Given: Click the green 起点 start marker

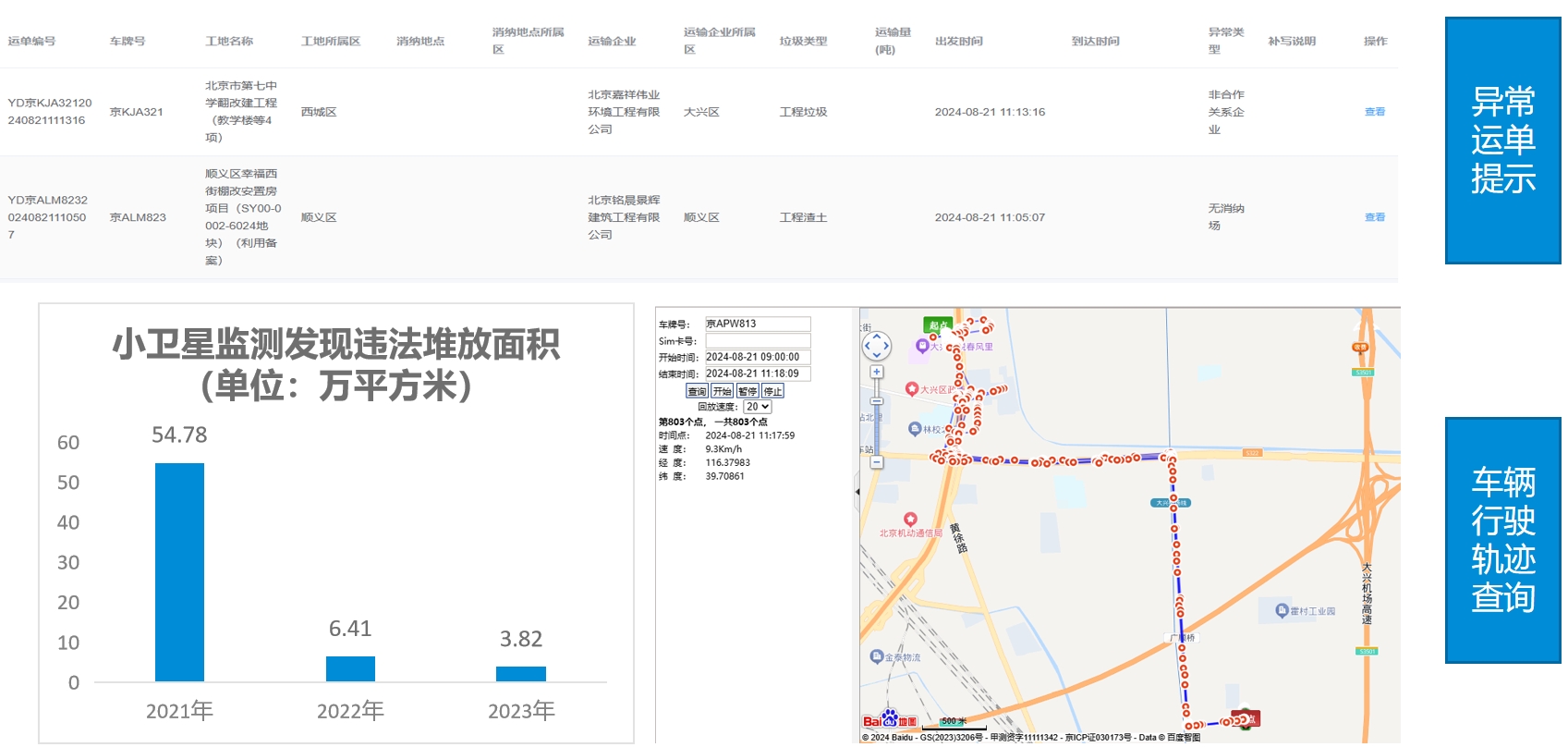Looking at the screenshot, I should pos(938,325).
